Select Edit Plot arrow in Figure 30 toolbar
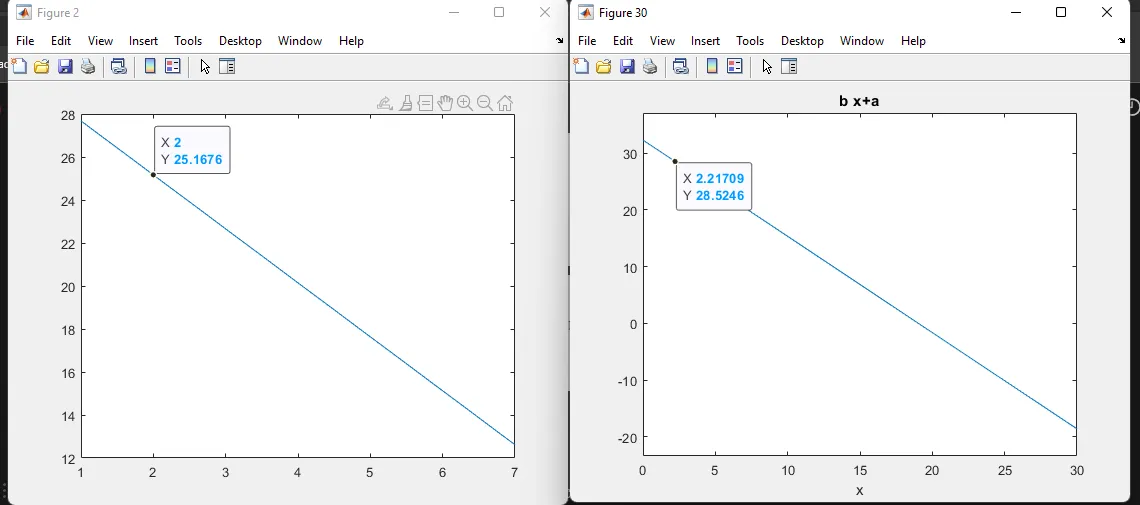 pos(767,67)
